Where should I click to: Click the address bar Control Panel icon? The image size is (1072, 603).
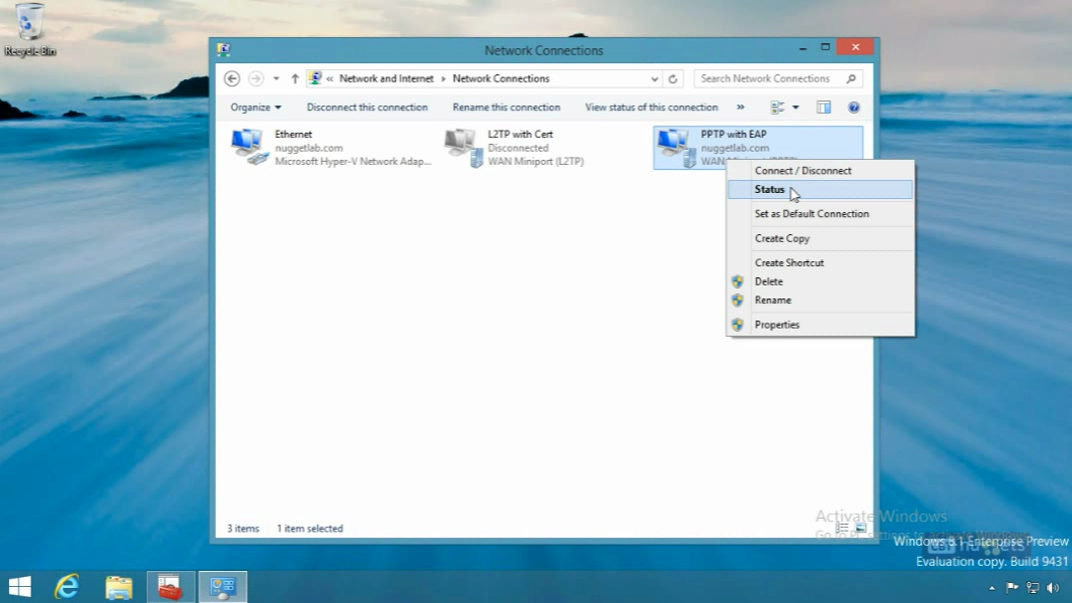pos(315,79)
